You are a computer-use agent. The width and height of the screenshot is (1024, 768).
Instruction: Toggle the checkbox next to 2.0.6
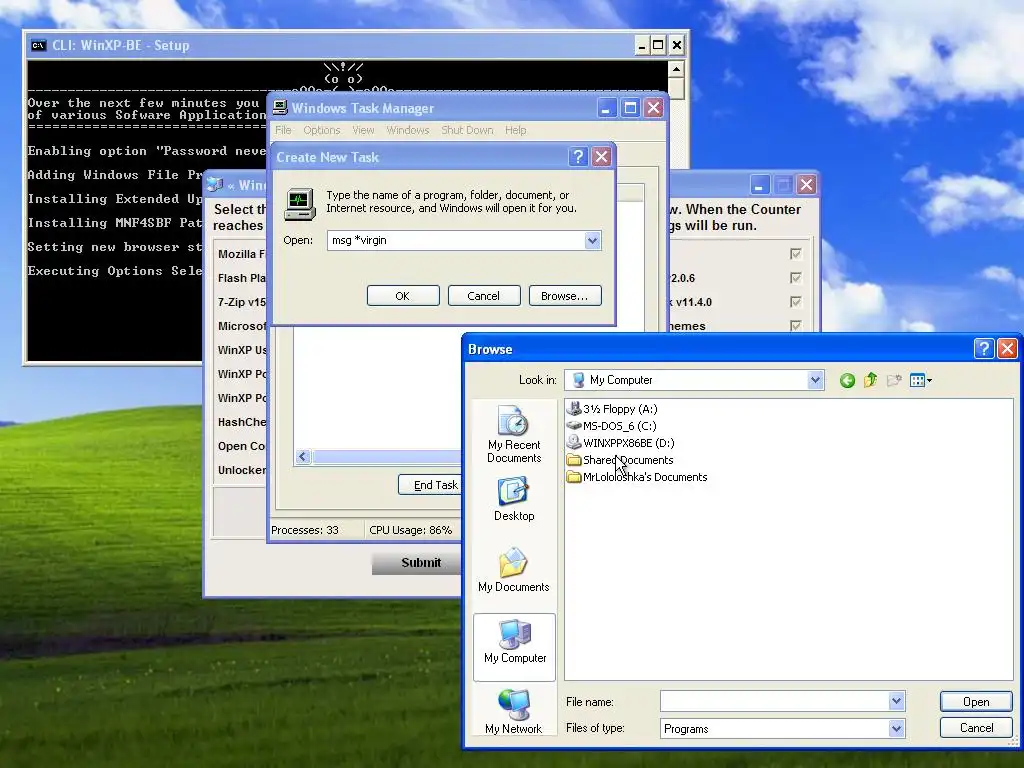tap(795, 278)
